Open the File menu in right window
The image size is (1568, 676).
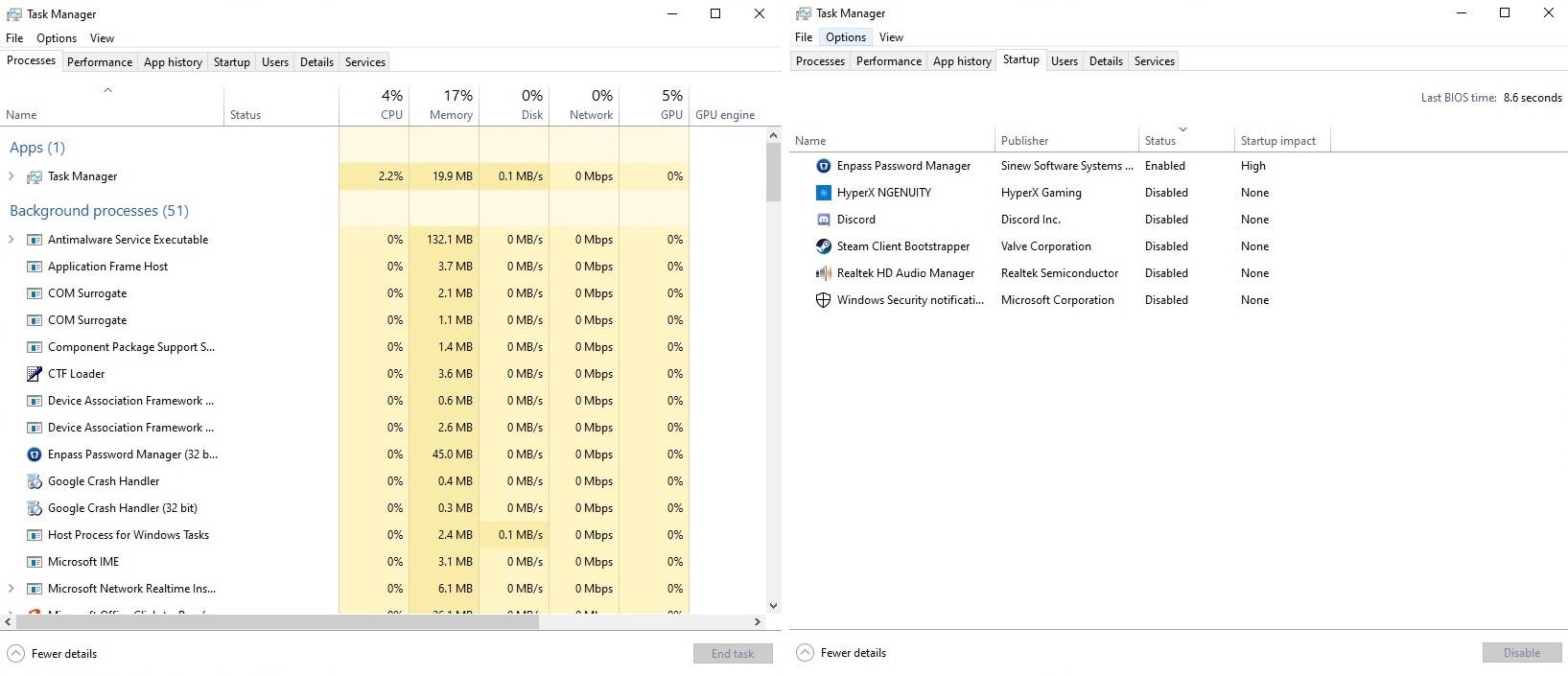(x=804, y=37)
